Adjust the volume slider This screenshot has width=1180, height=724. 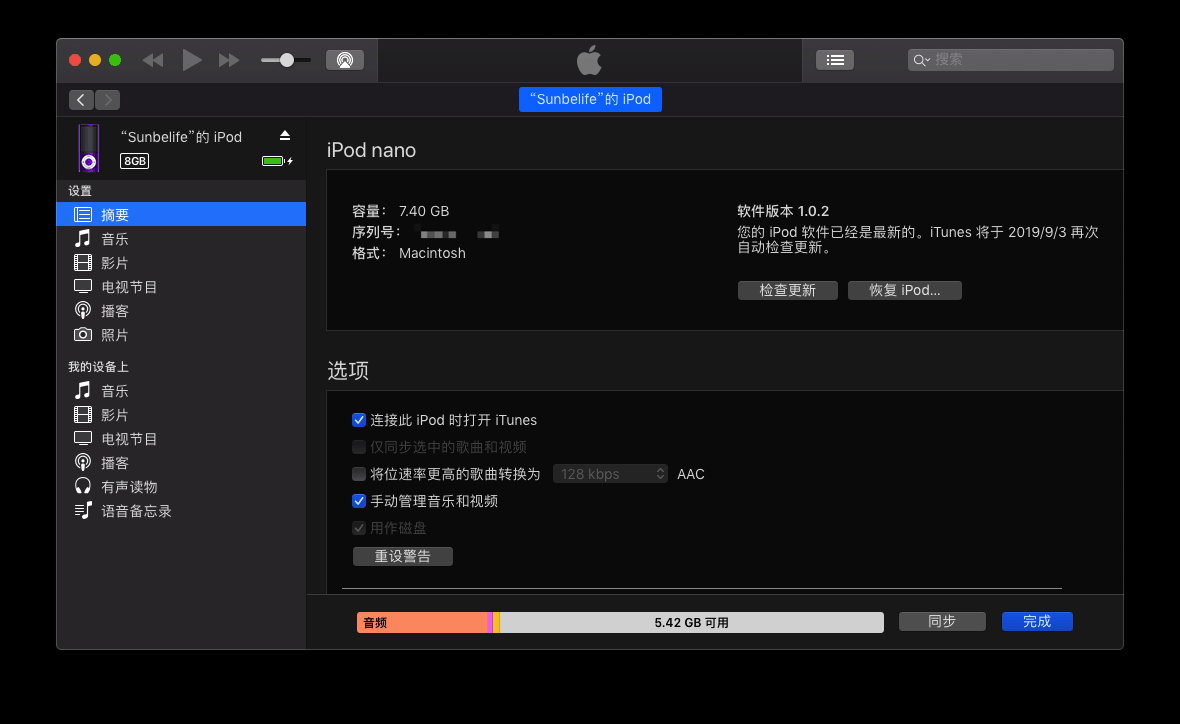285,59
